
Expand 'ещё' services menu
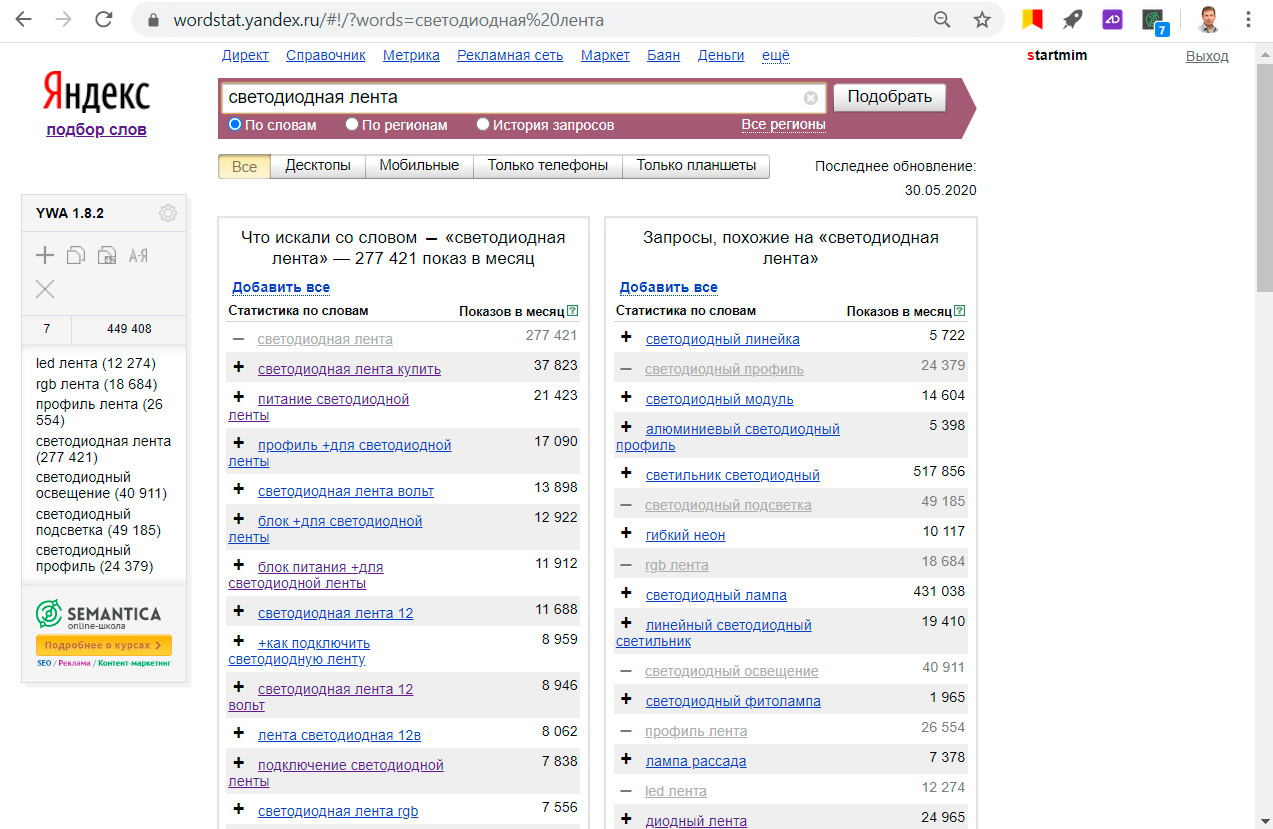[x=776, y=55]
